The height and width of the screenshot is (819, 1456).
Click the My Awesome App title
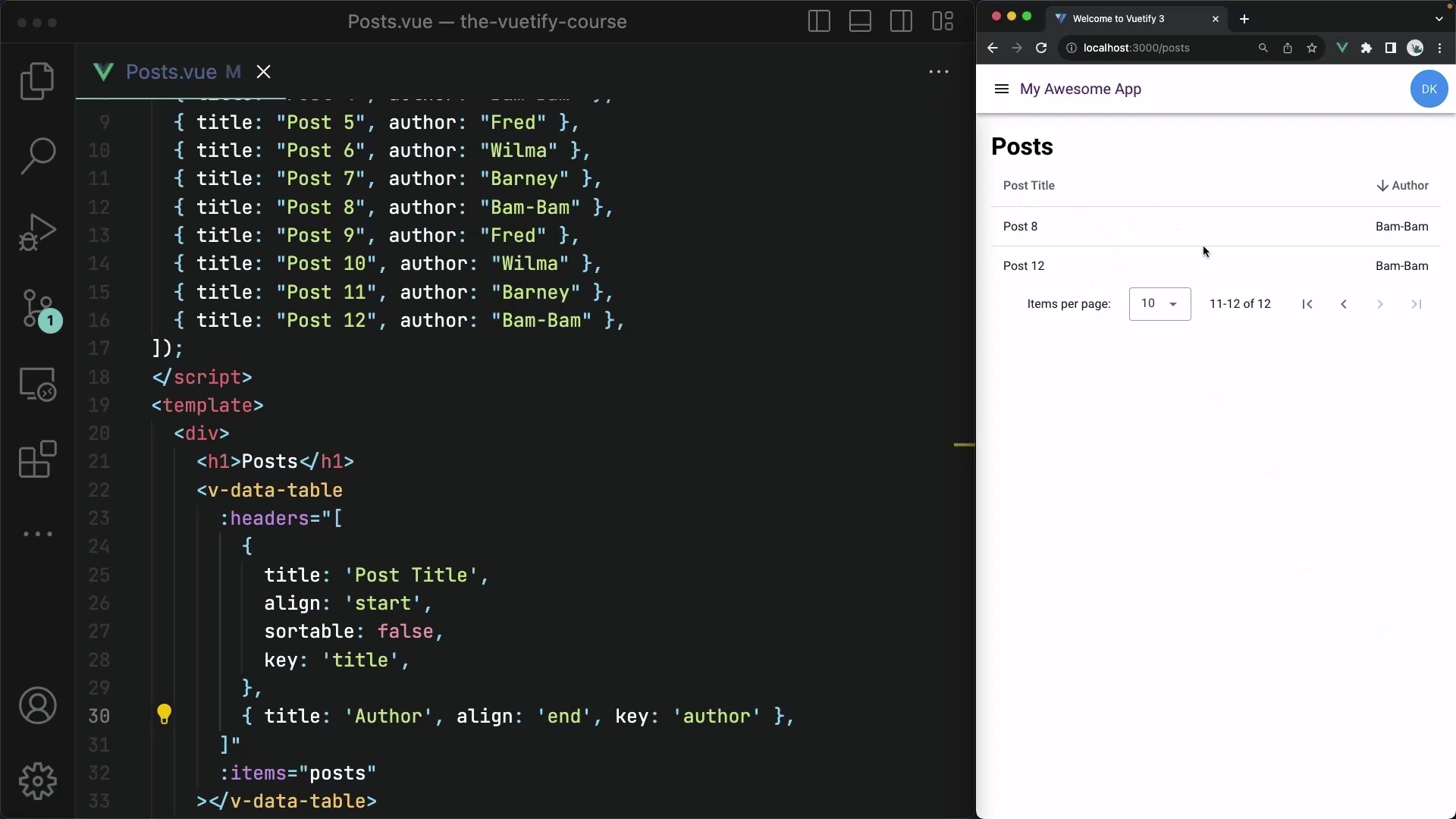1080,89
